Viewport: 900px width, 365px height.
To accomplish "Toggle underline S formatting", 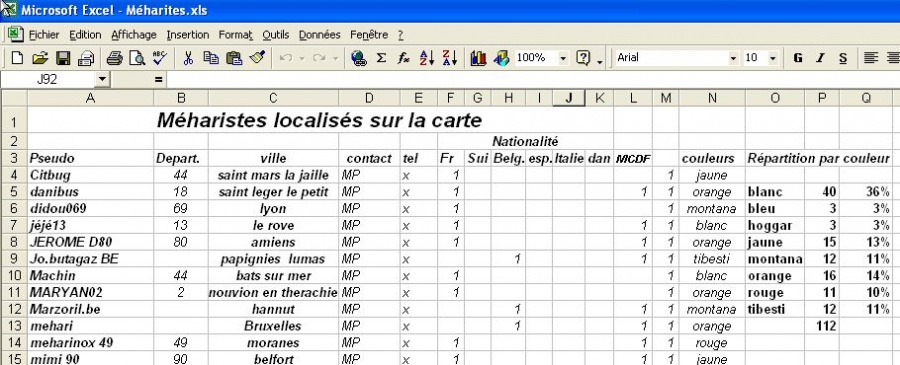I will click(x=843, y=58).
